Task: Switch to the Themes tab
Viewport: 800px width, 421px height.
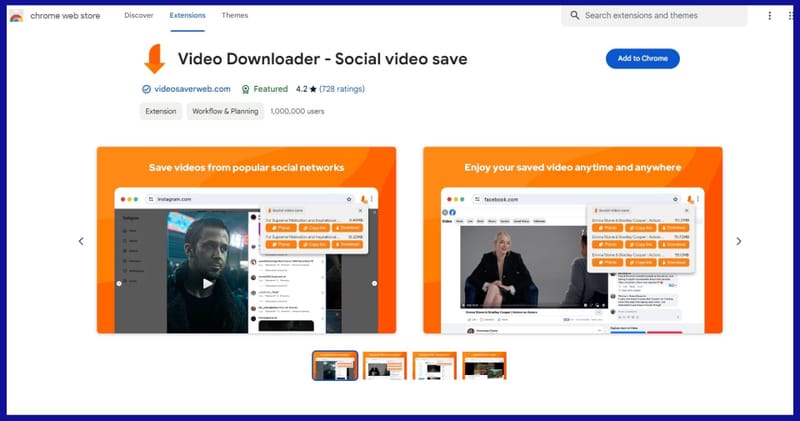Action: pos(235,16)
